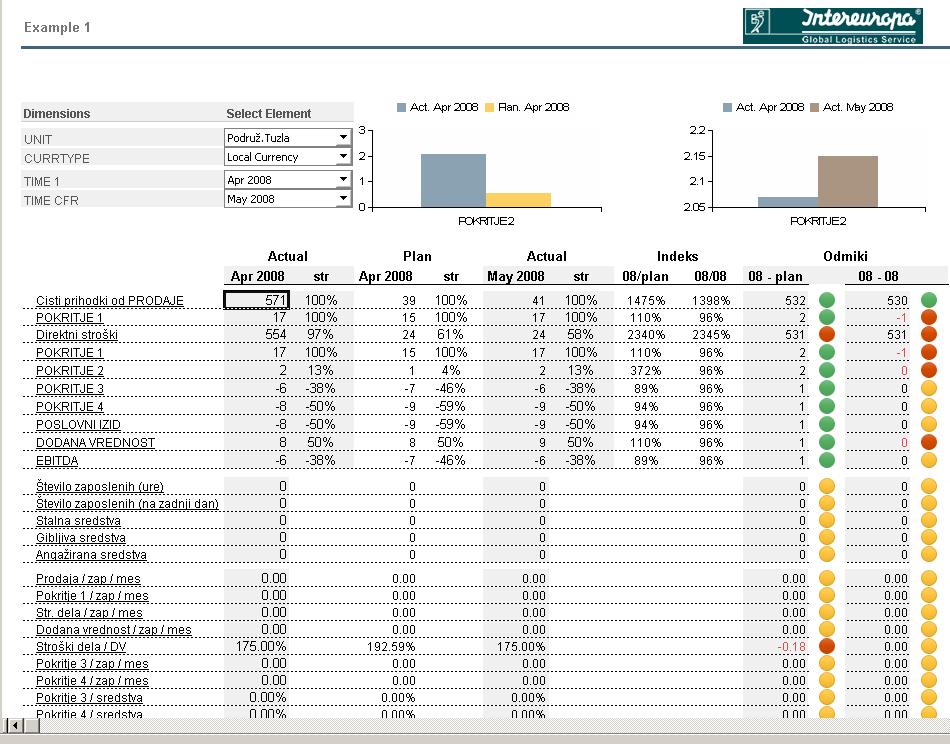Click the green 08-08 indicator in Cisti prihodki row
950x744 pixels.
(x=929, y=300)
